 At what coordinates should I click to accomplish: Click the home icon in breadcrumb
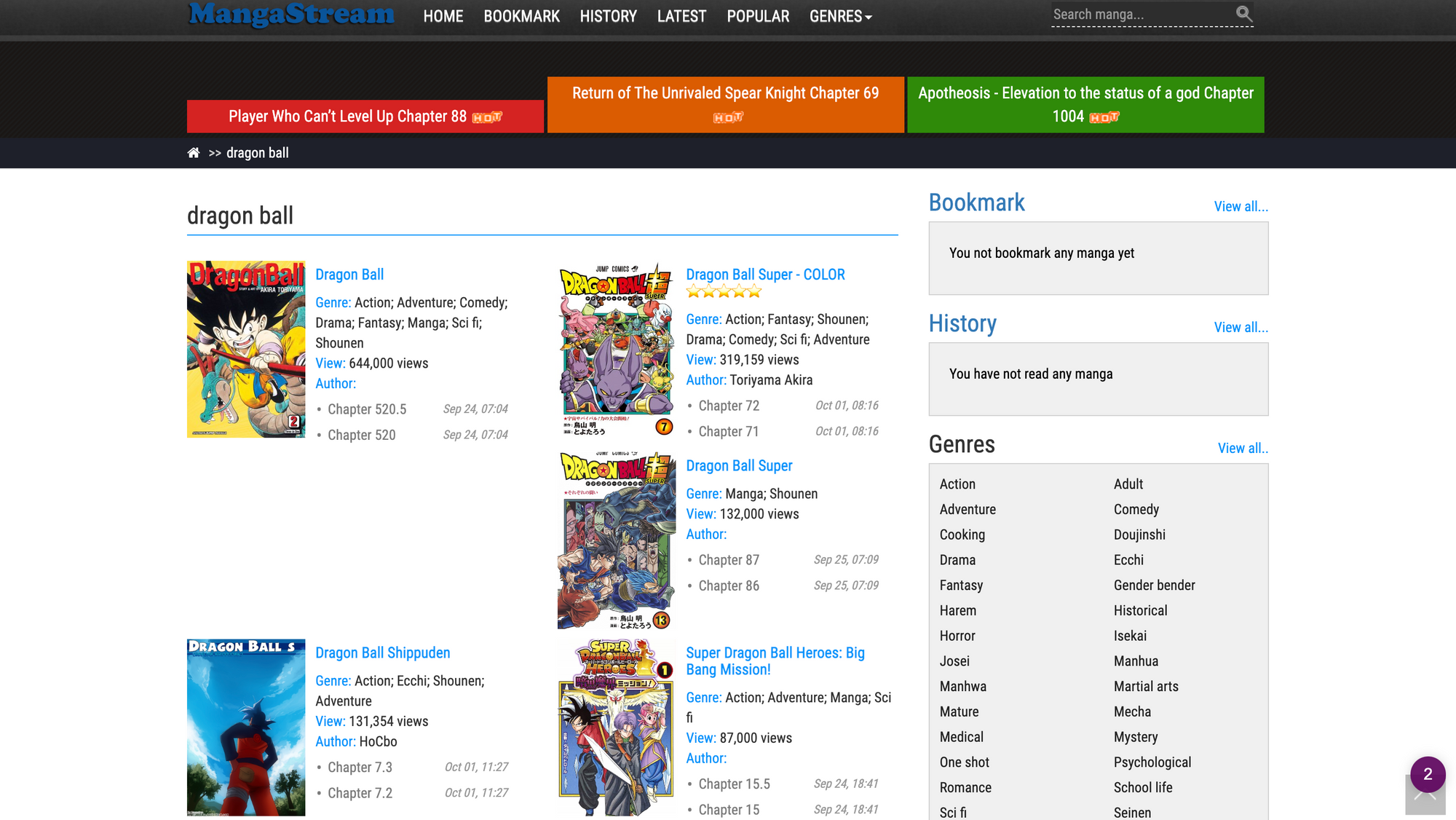tap(194, 153)
